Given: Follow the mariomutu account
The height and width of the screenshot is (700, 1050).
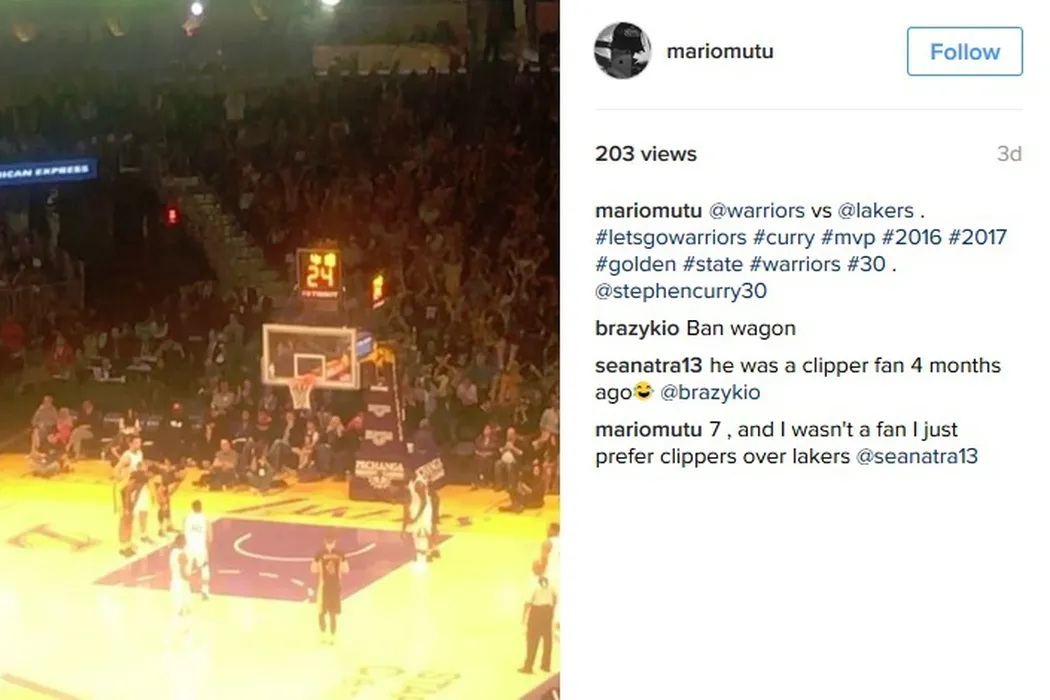Looking at the screenshot, I should click(964, 52).
